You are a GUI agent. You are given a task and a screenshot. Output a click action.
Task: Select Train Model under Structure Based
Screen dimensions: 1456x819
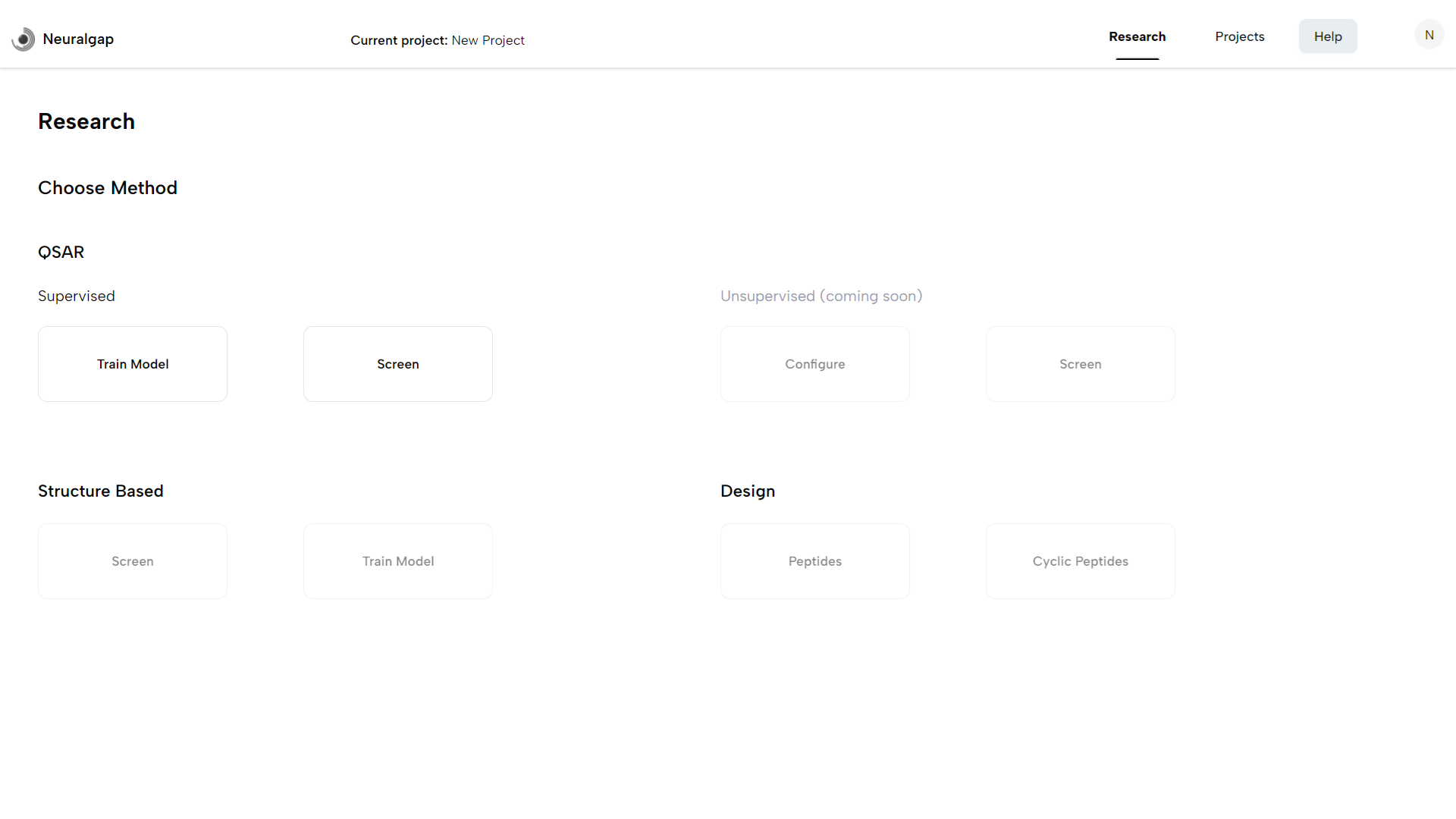click(x=398, y=561)
